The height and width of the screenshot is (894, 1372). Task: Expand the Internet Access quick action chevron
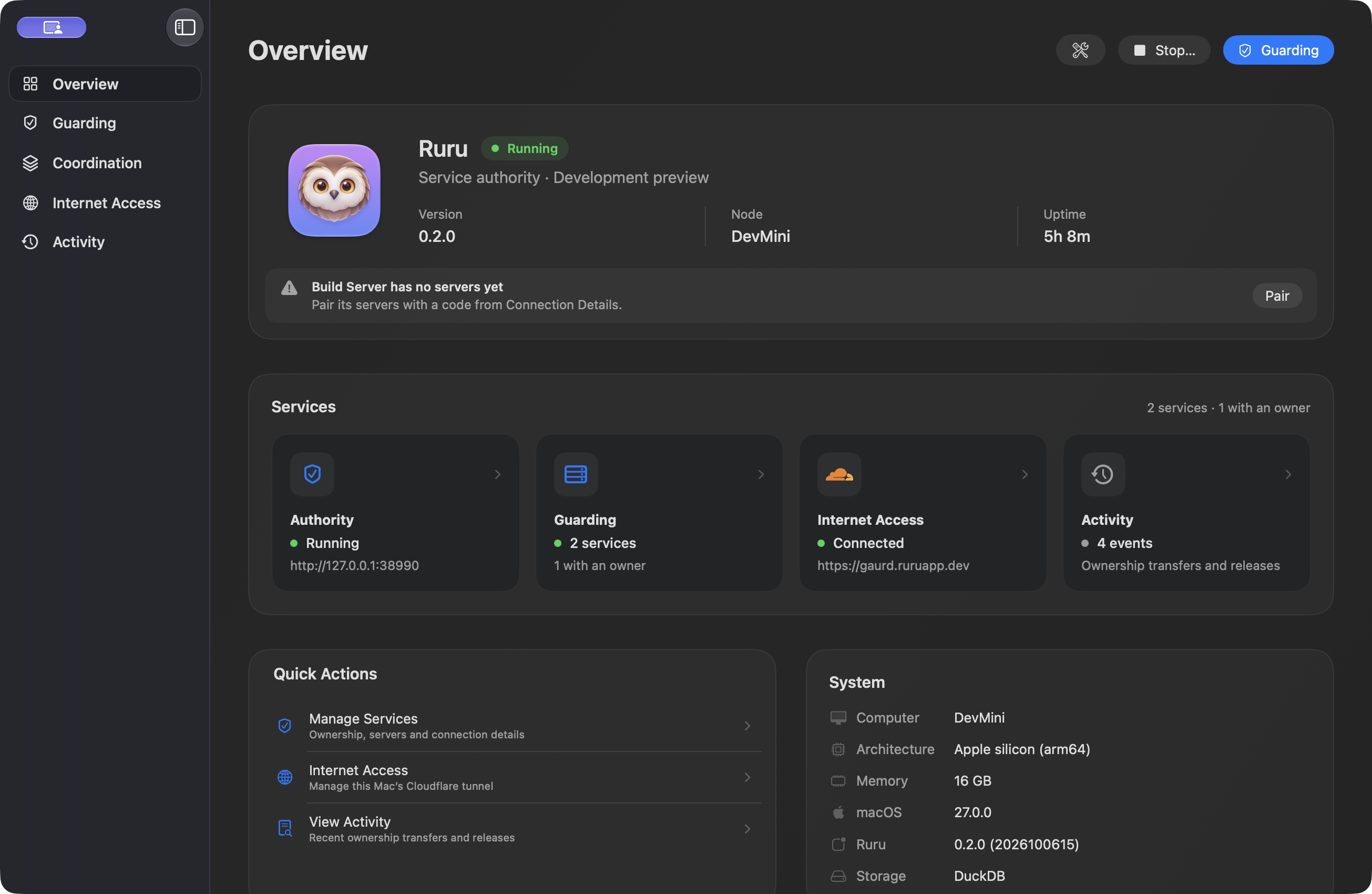(x=747, y=777)
